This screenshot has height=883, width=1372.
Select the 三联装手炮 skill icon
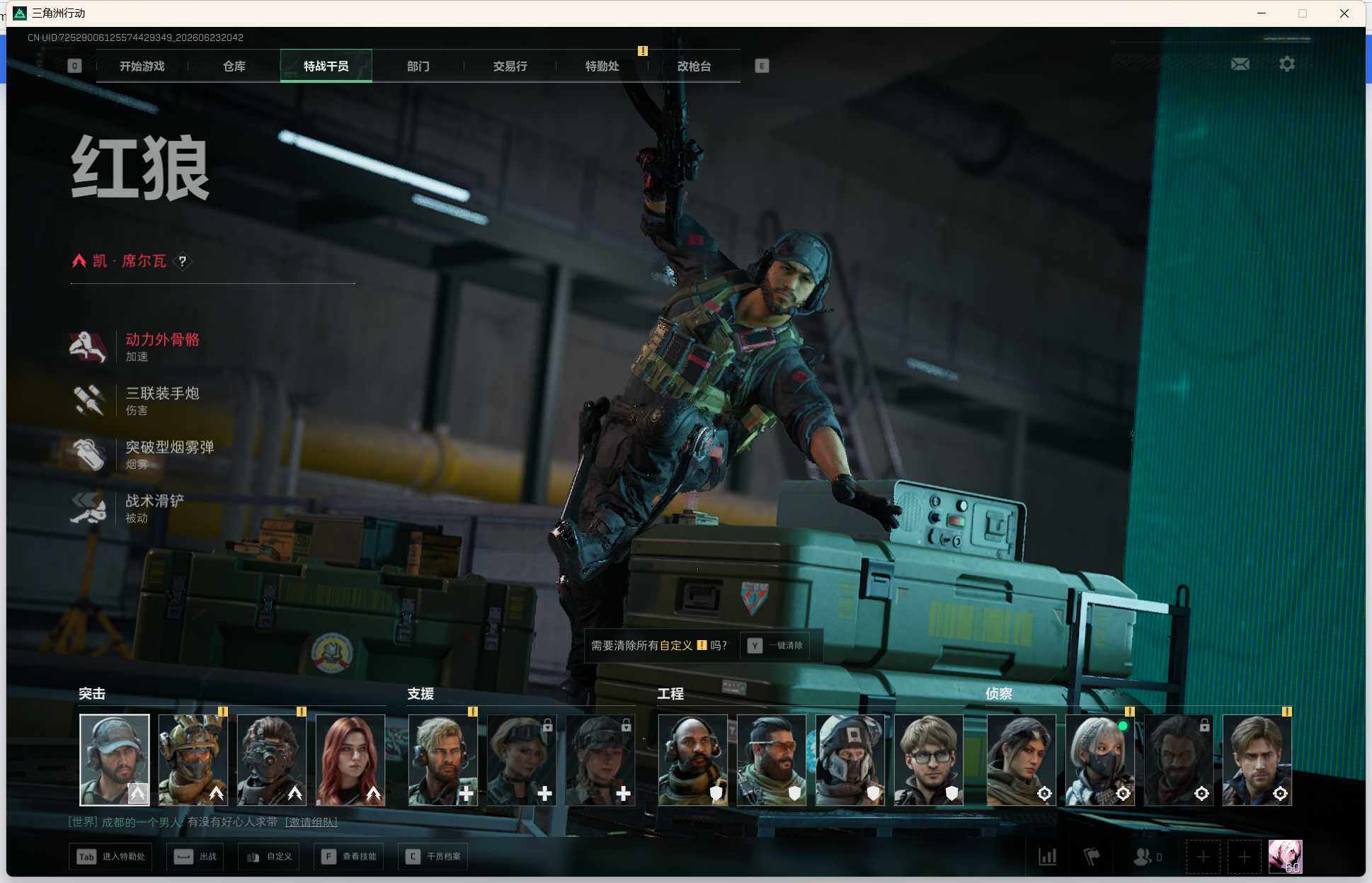(x=88, y=400)
